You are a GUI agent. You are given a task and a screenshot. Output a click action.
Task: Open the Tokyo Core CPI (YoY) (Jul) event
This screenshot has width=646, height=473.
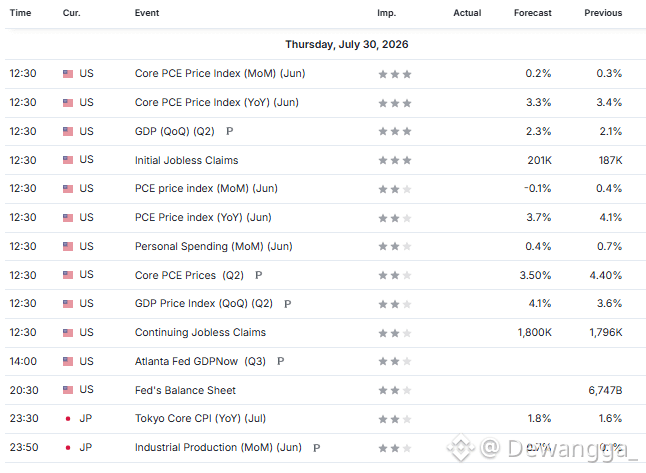coord(200,418)
